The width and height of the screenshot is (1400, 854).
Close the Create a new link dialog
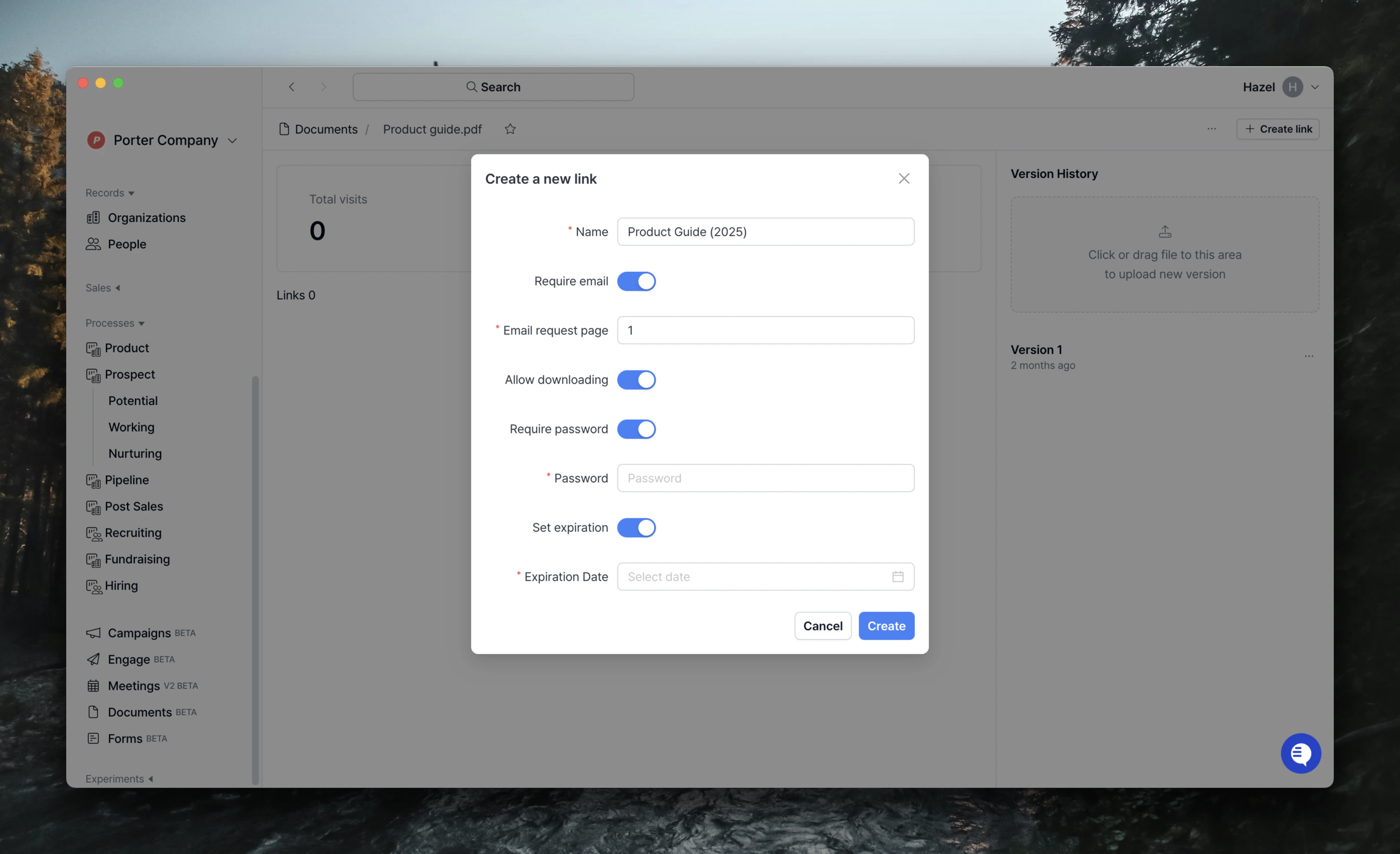[904, 179]
